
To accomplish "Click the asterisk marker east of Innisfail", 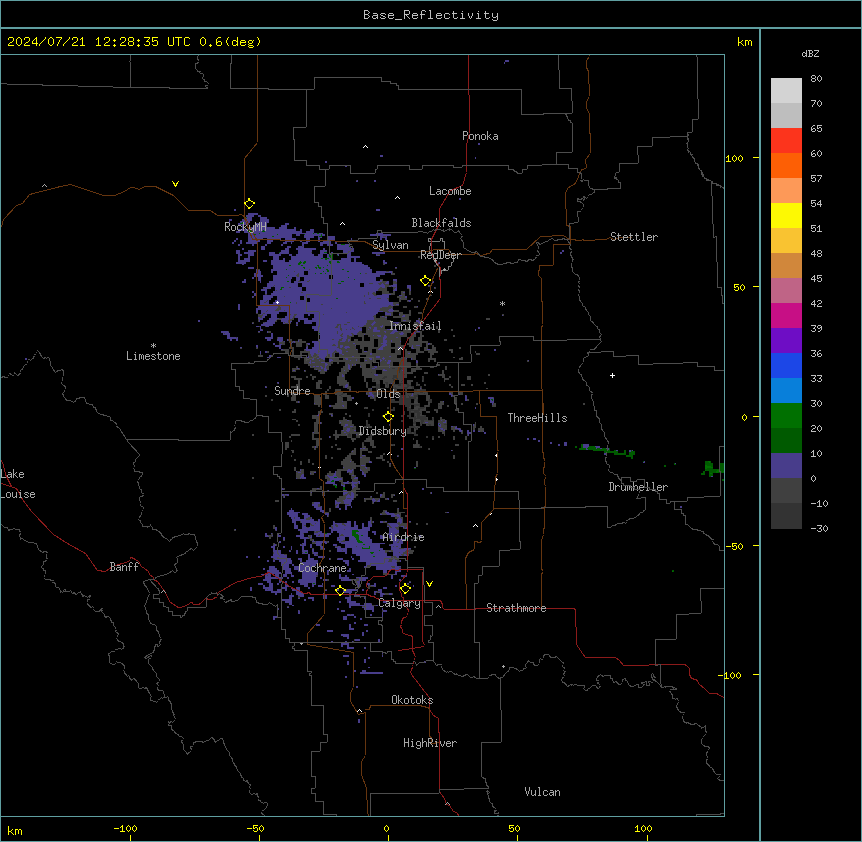I will click(502, 303).
